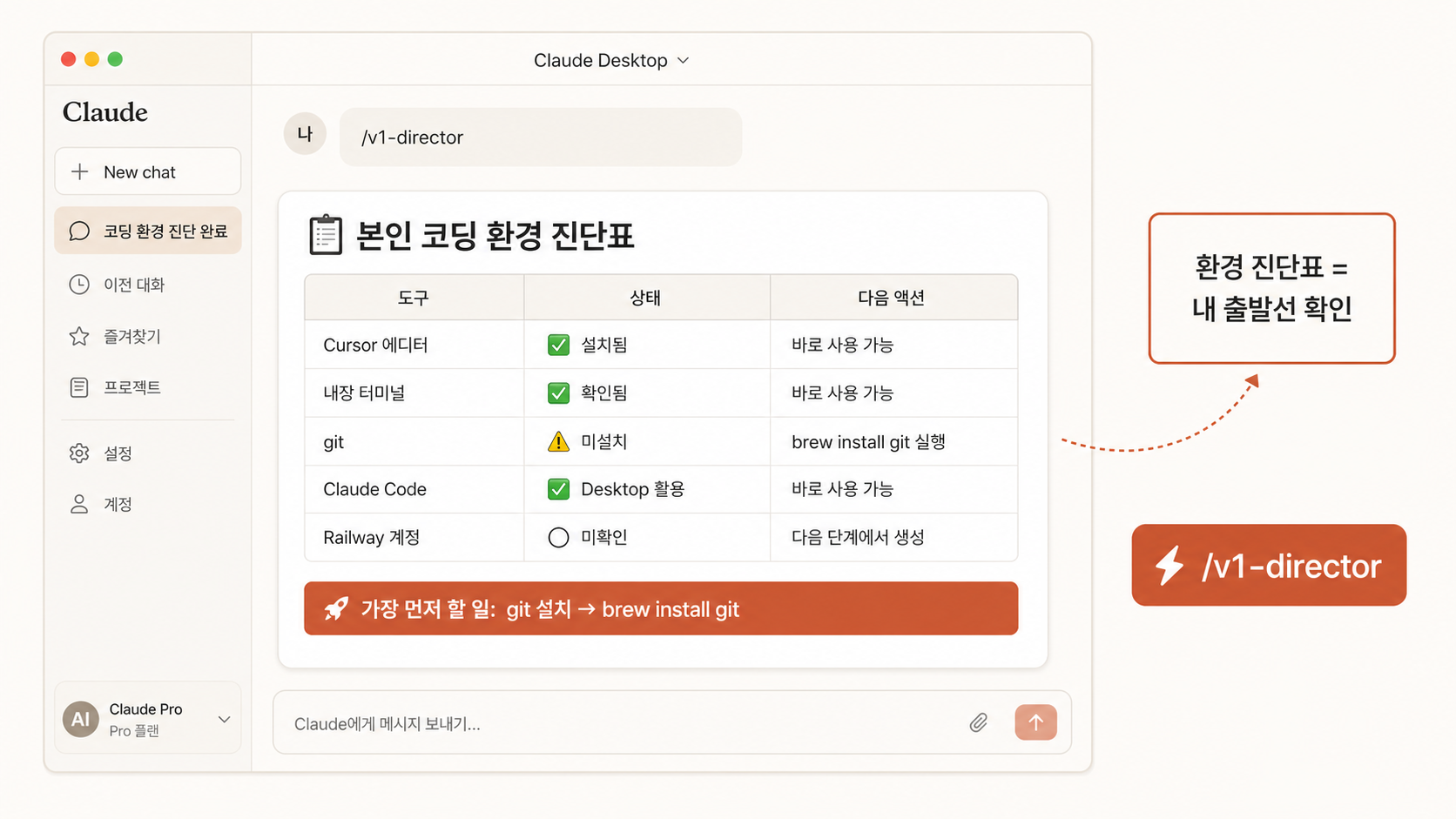Click 바로 사용 가능 in the 내장 터미널 row
Screen dimensions: 1456x819
coord(842,393)
